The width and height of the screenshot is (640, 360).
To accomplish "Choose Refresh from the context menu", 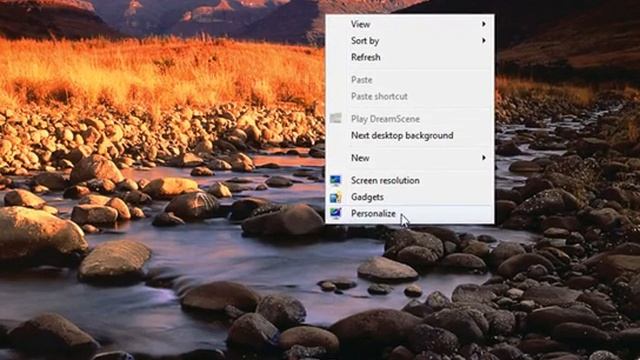I will tap(409, 57).
